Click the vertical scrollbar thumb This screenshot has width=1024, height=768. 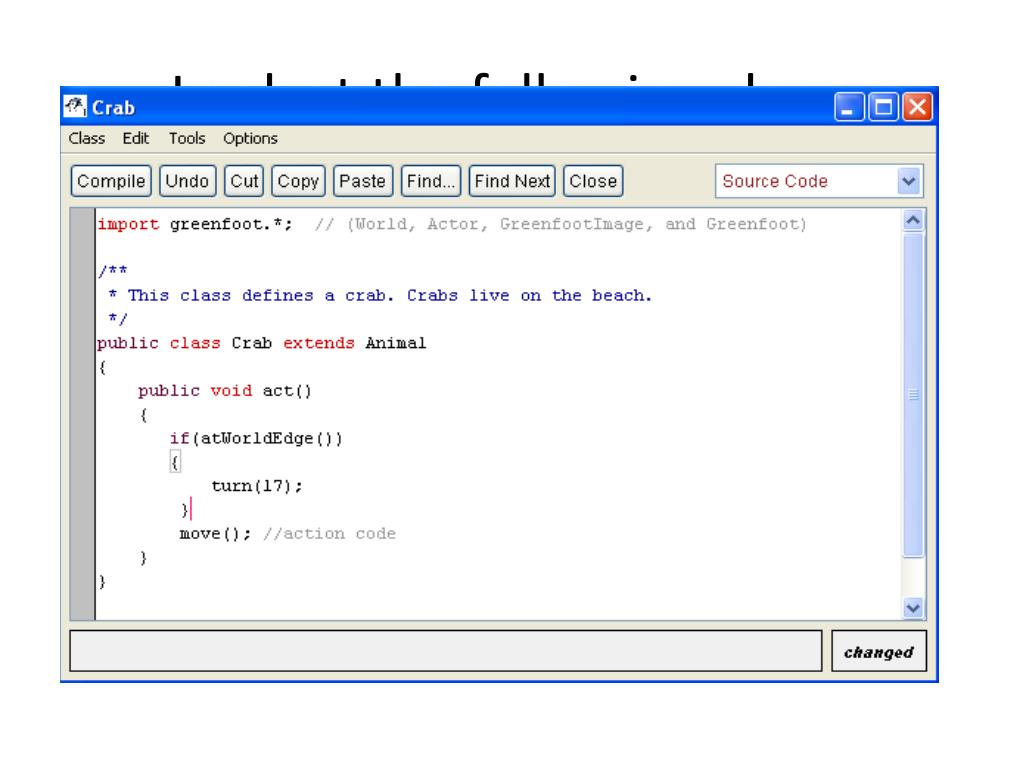pos(913,394)
